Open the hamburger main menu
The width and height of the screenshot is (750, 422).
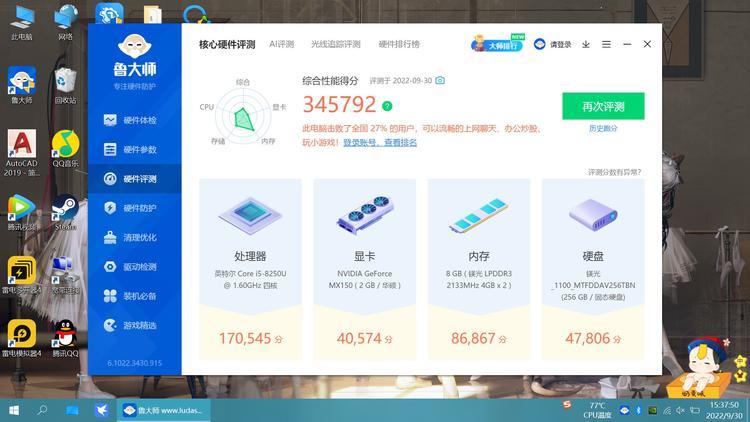tap(605, 44)
